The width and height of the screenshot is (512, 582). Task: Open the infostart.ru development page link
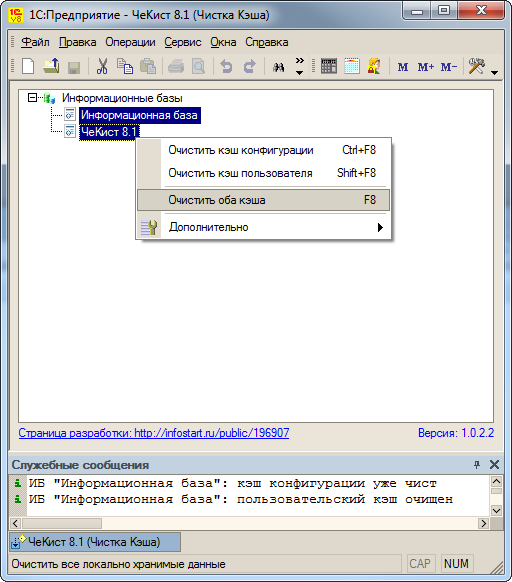pos(154,433)
